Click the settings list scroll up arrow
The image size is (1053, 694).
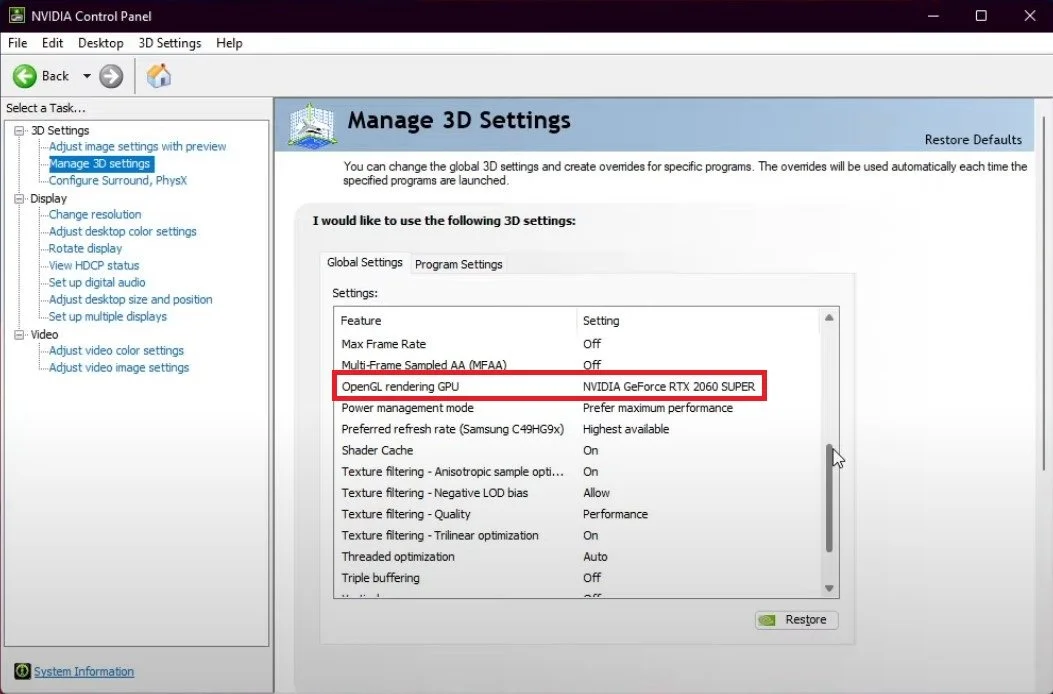pos(829,317)
